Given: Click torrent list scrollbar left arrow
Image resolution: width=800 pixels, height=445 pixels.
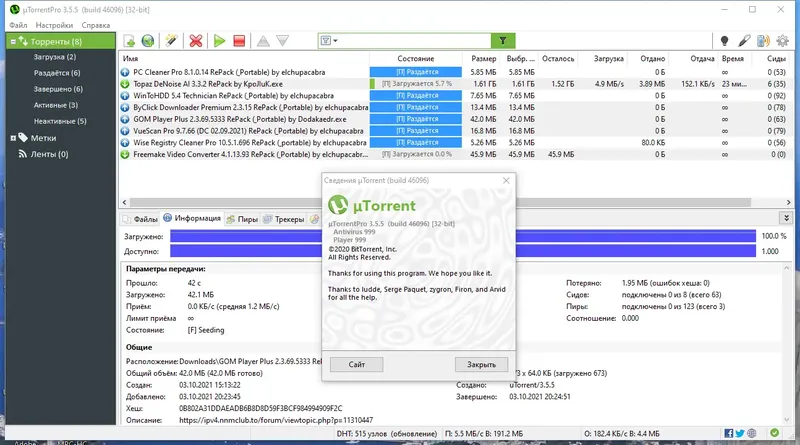Looking at the screenshot, I should tap(124, 203).
